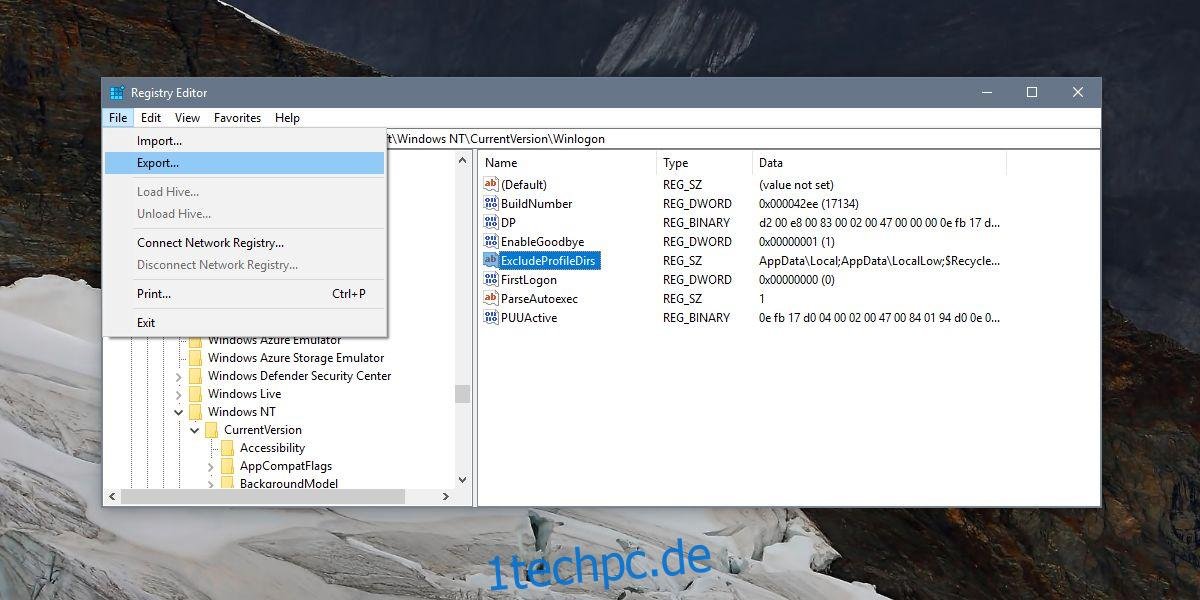The image size is (1200, 600).
Task: Select the Windows Live key label
Action: pyautogui.click(x=244, y=394)
